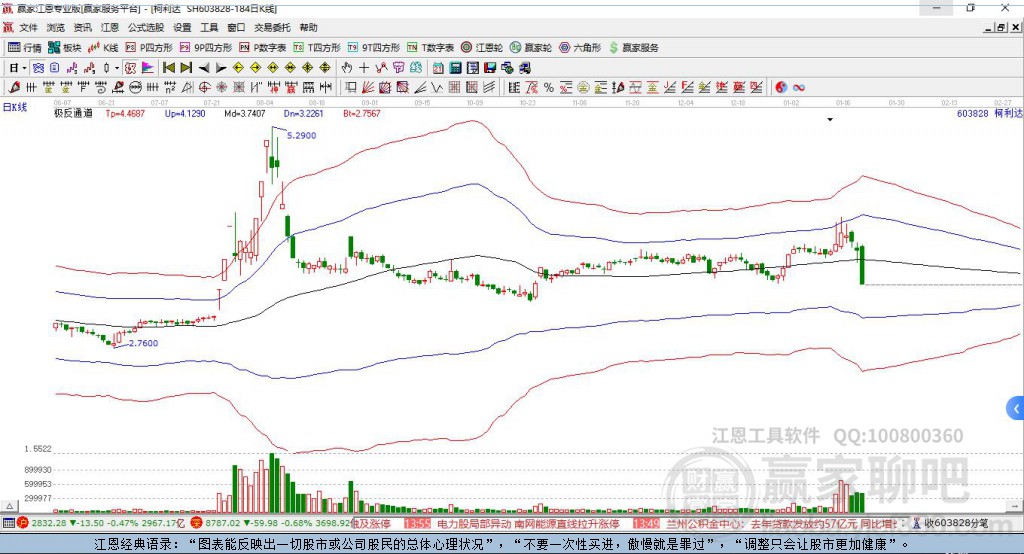Click the 极反通道 indicator label

[x=73, y=114]
